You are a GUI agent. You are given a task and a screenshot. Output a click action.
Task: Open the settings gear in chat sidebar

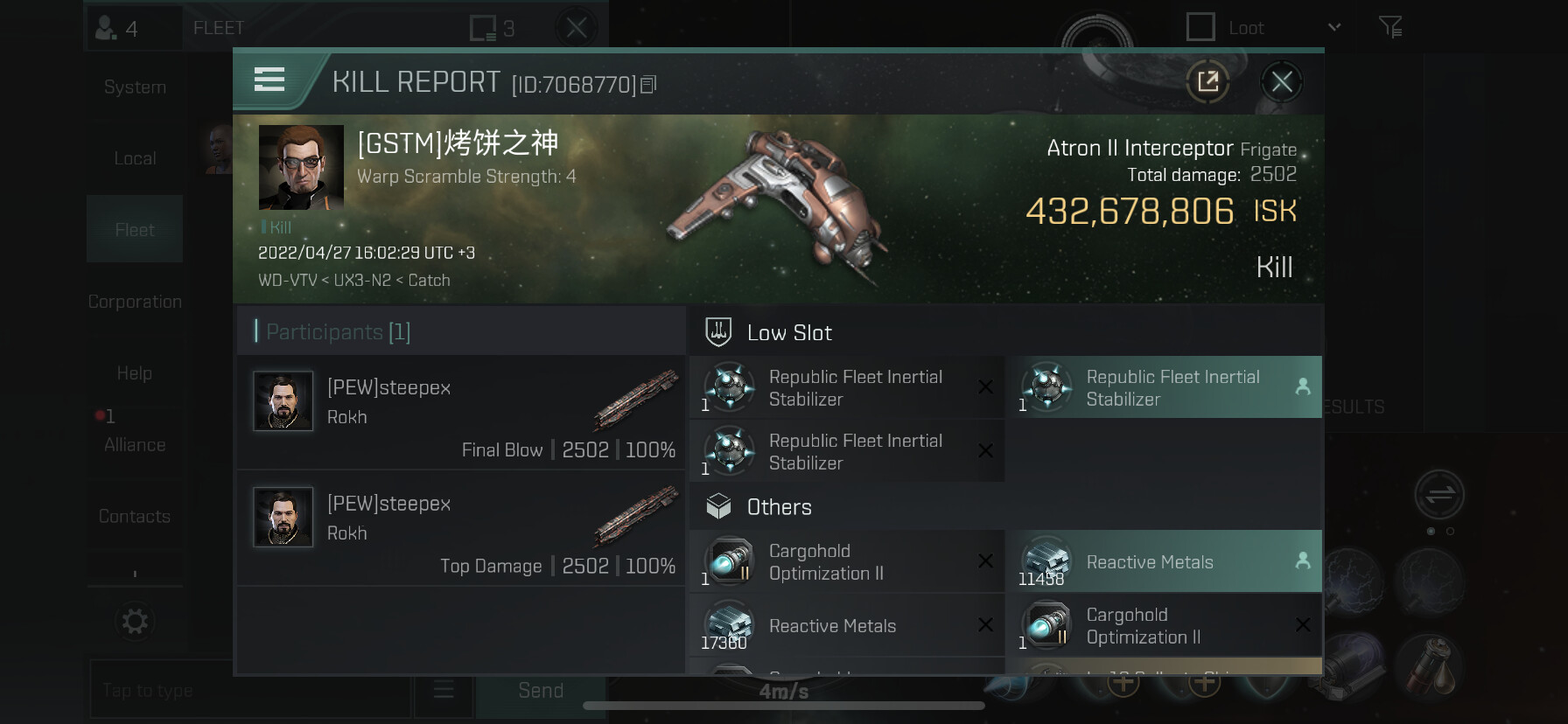[x=135, y=622]
